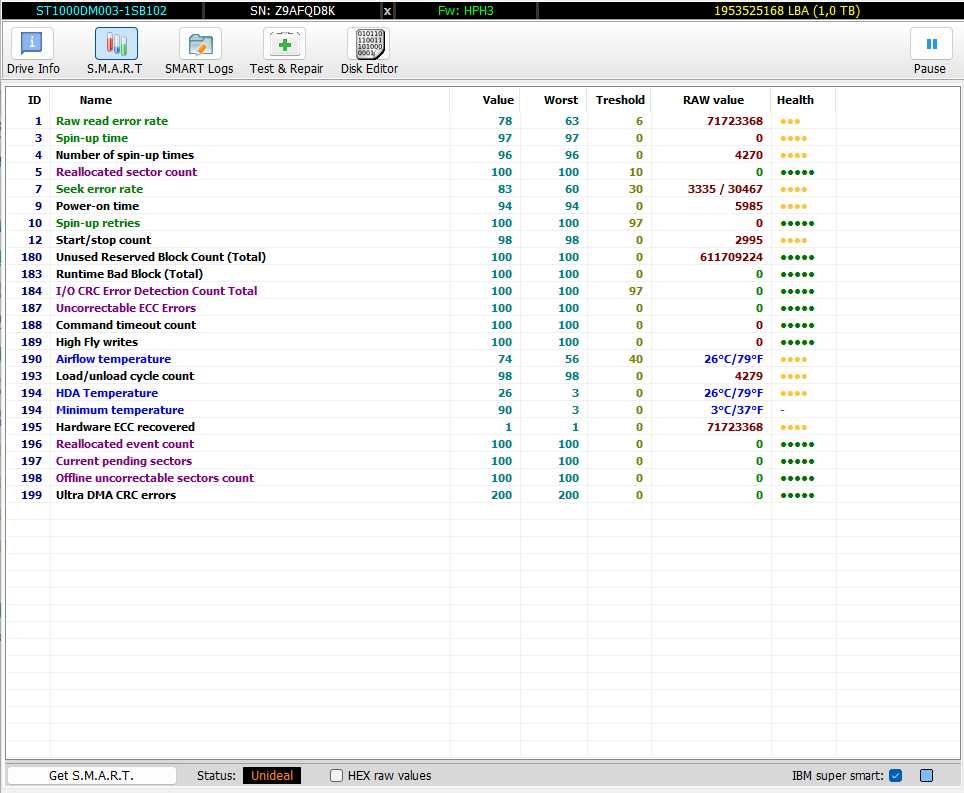964x793 pixels.
Task: Click the Health column header
Action: [x=795, y=100]
